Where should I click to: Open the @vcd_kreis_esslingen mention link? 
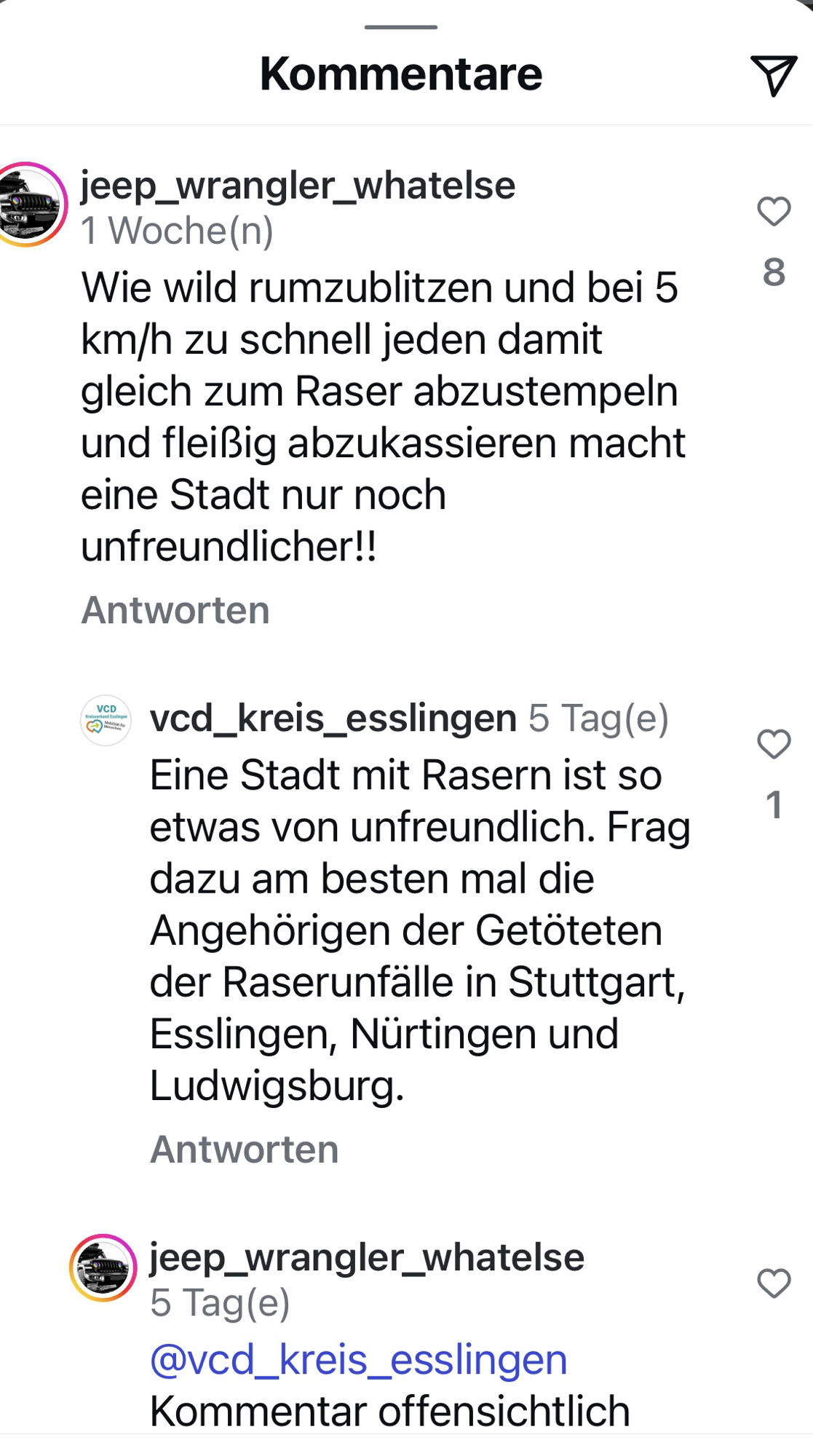pos(358,1360)
